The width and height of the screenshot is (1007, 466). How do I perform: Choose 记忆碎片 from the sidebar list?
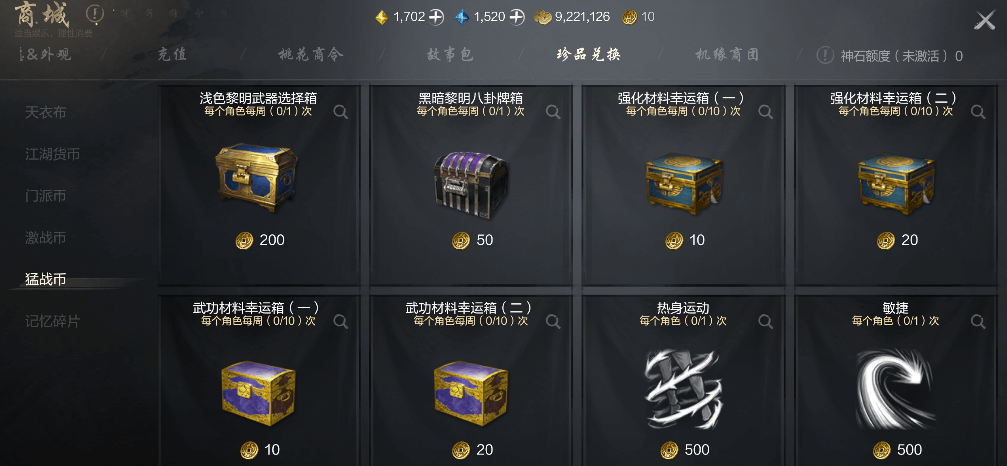(x=53, y=322)
